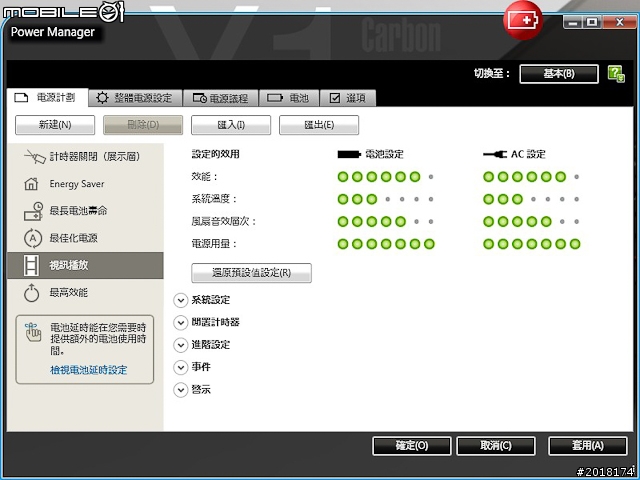640x480 pixels.
Task: Click the 匯入(I) button
Action: point(231,124)
